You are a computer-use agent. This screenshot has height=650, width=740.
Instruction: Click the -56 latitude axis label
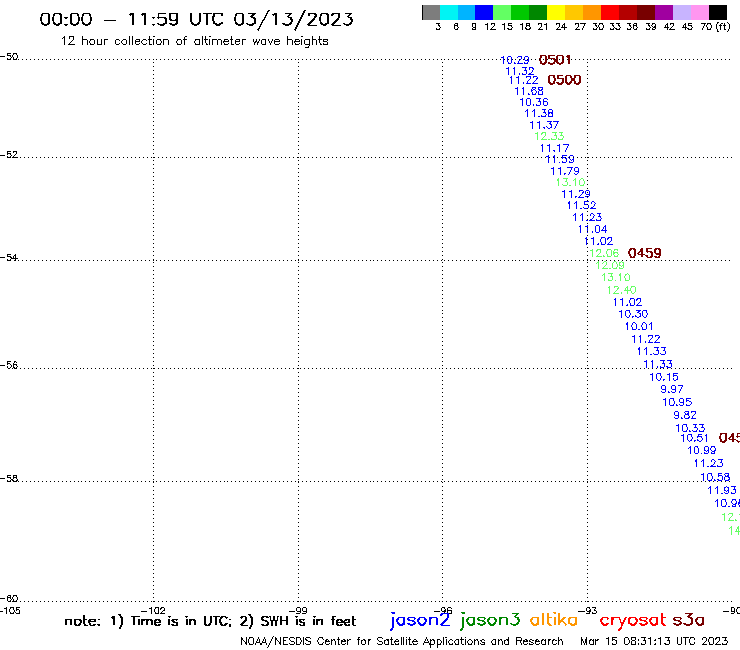coord(9,365)
